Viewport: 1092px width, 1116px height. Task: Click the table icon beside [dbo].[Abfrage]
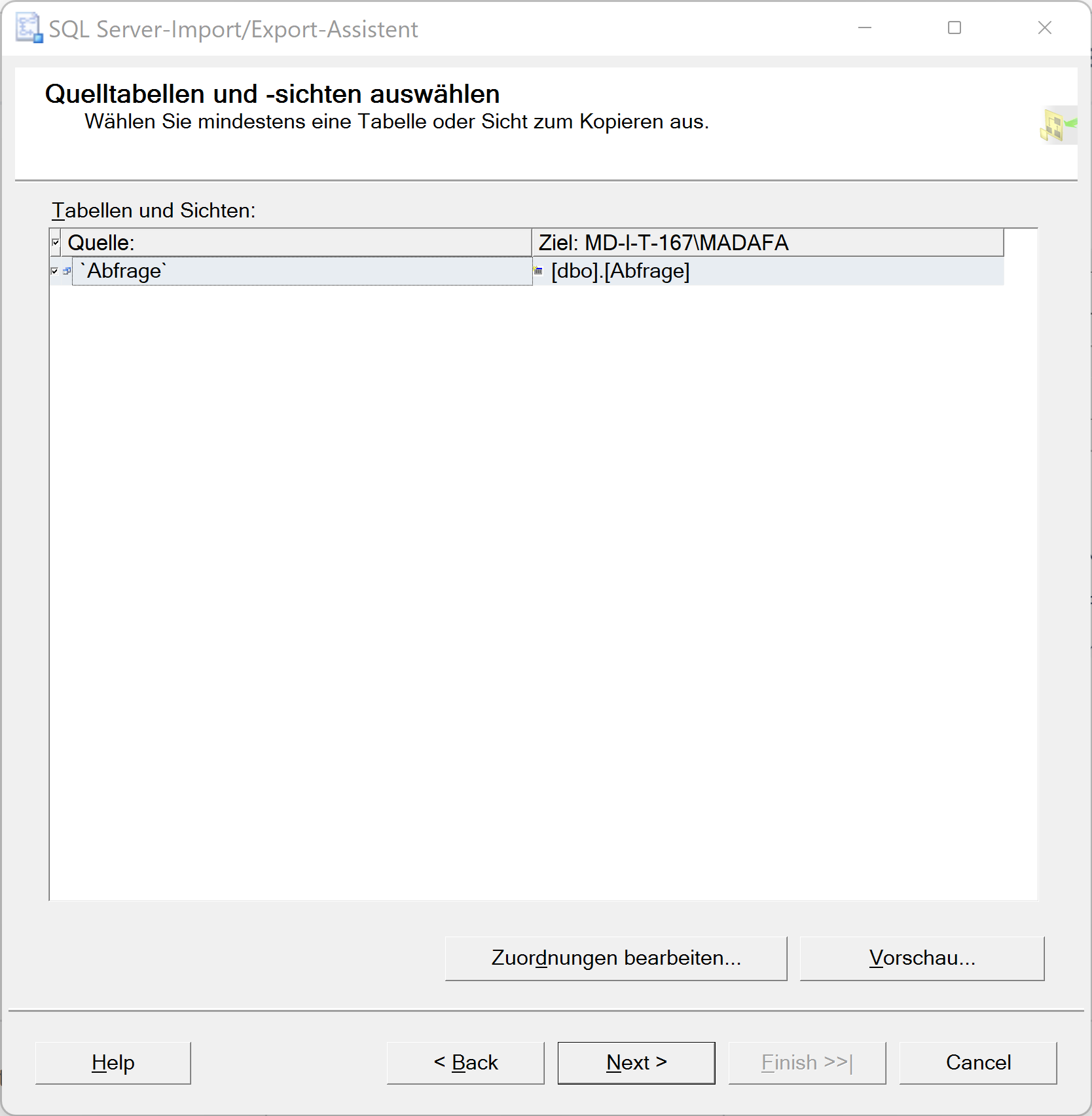pyautogui.click(x=539, y=271)
